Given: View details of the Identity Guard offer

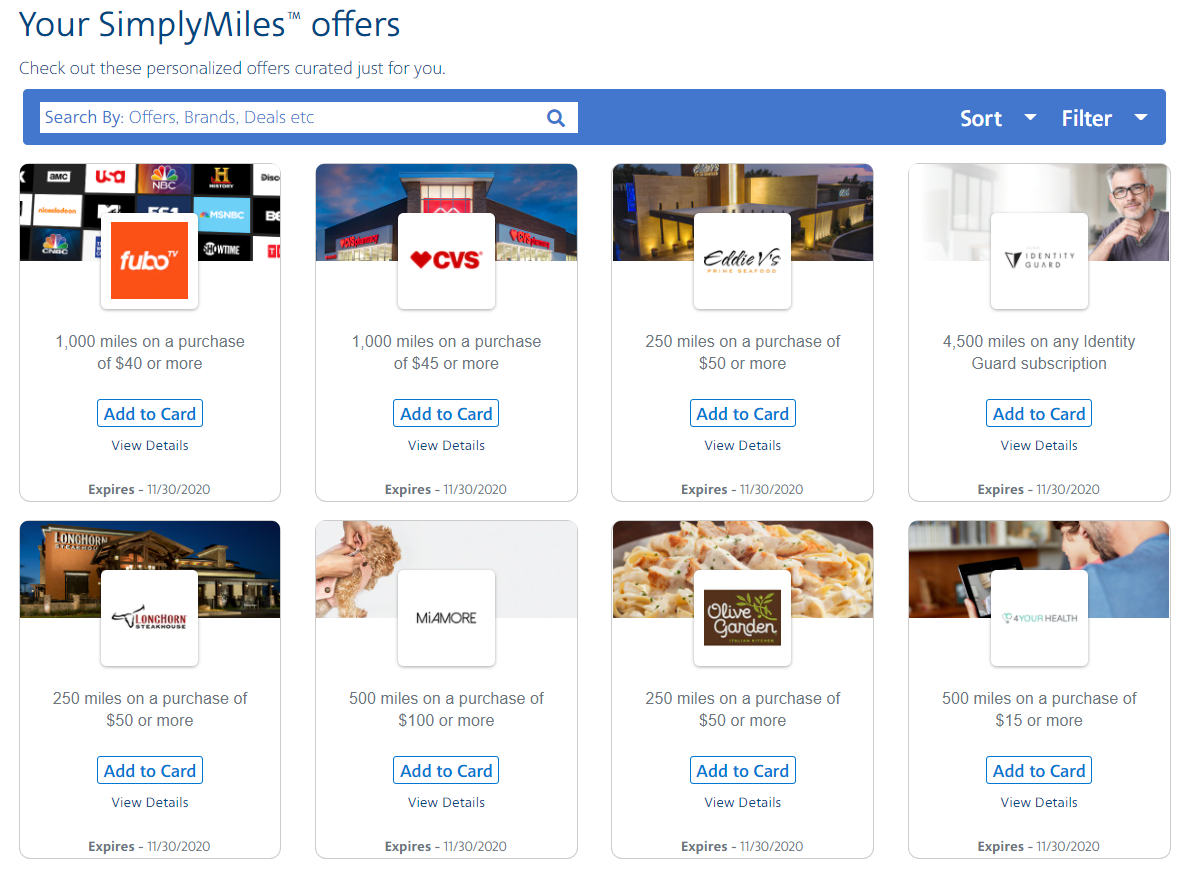Looking at the screenshot, I should tap(1039, 445).
